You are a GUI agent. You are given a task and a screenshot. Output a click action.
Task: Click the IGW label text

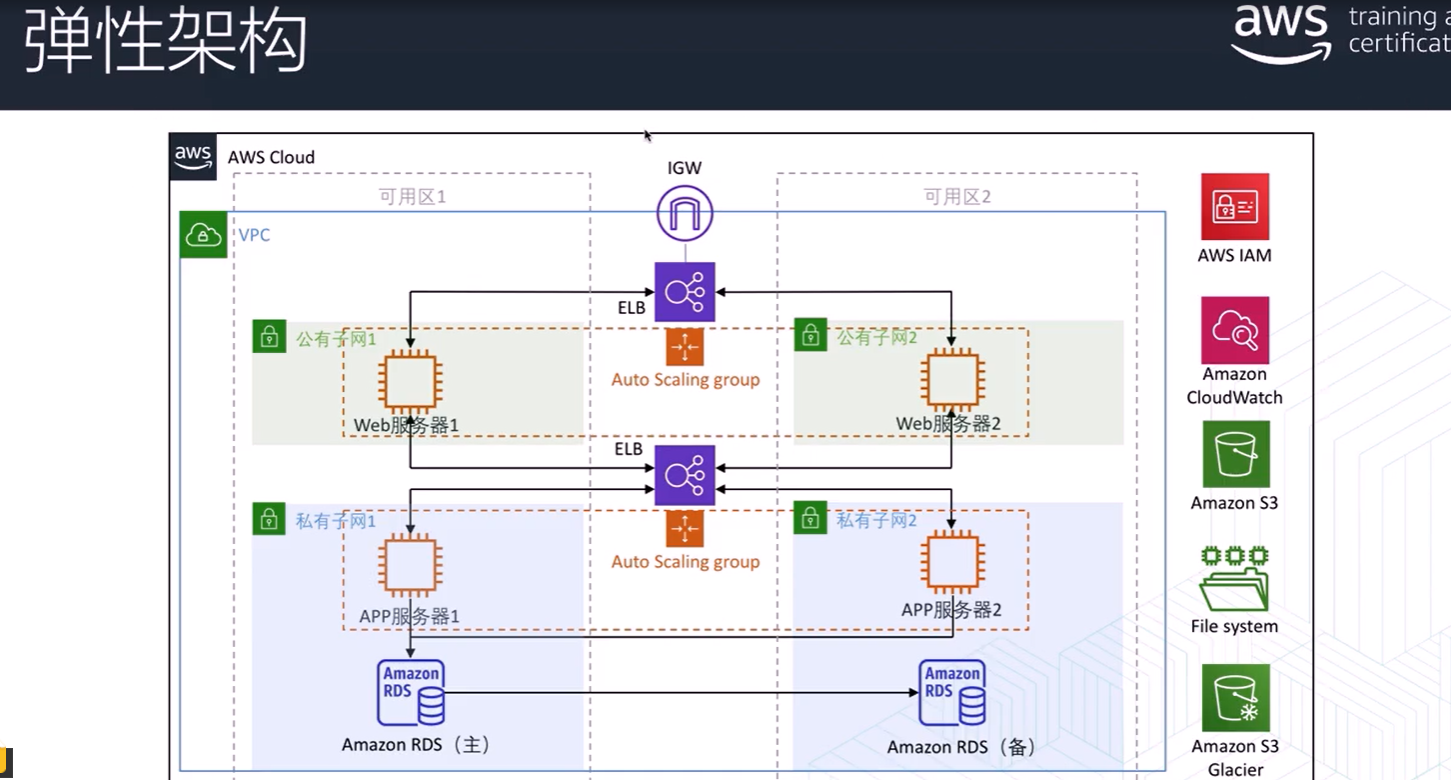(x=685, y=168)
